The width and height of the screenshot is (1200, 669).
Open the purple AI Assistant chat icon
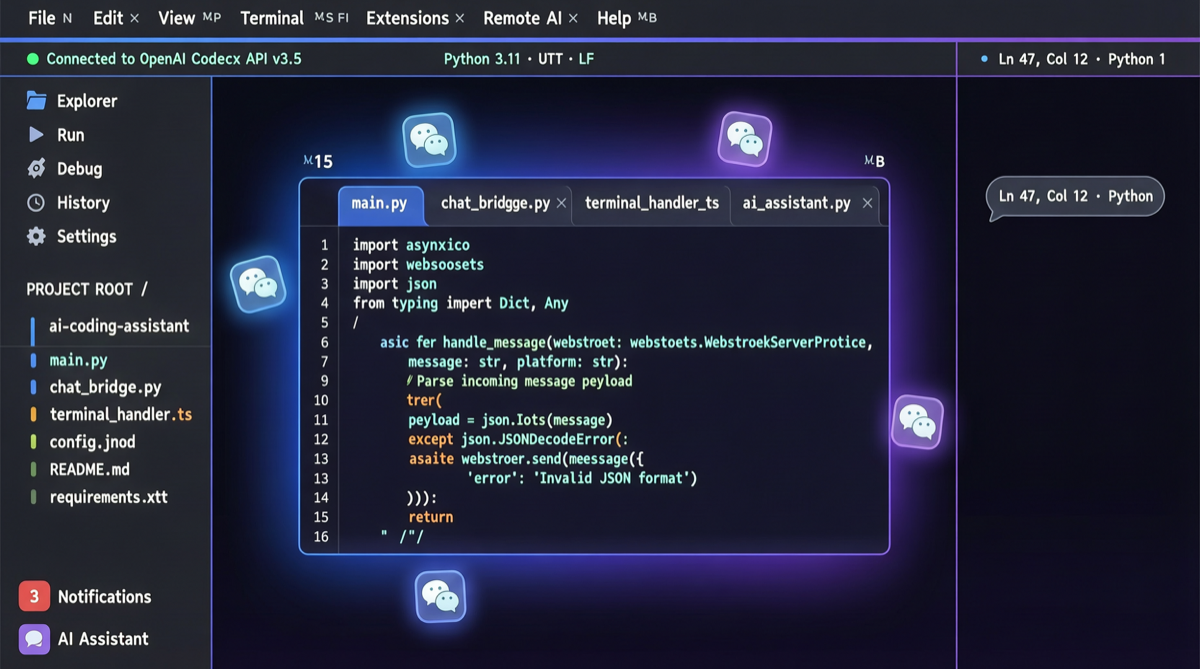coord(34,639)
